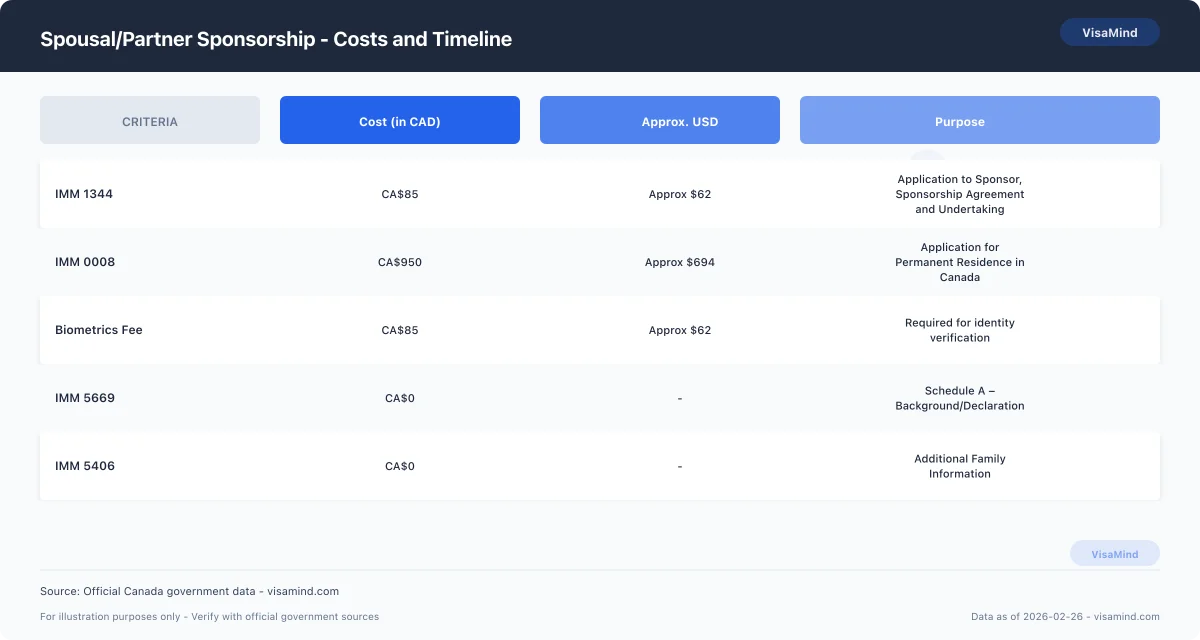Image resolution: width=1200 pixels, height=640 pixels.
Task: Click the faded VisaMind watermark above the footer
Action: tap(1114, 554)
